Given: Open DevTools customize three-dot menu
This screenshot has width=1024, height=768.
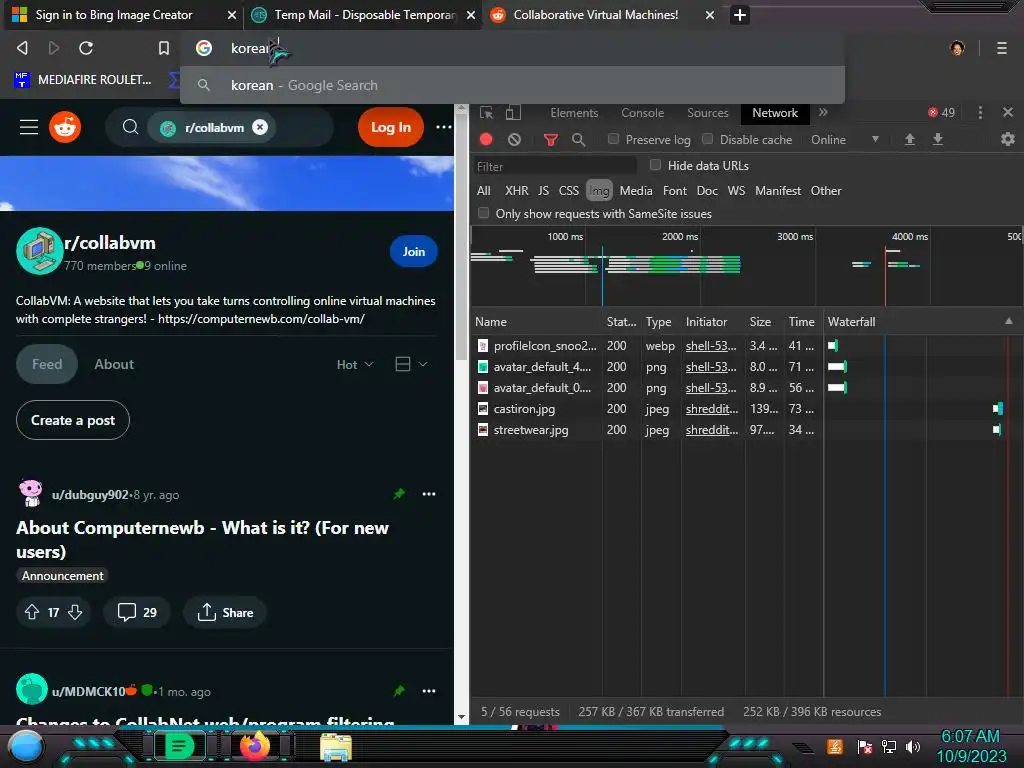Looking at the screenshot, I should tap(980, 112).
